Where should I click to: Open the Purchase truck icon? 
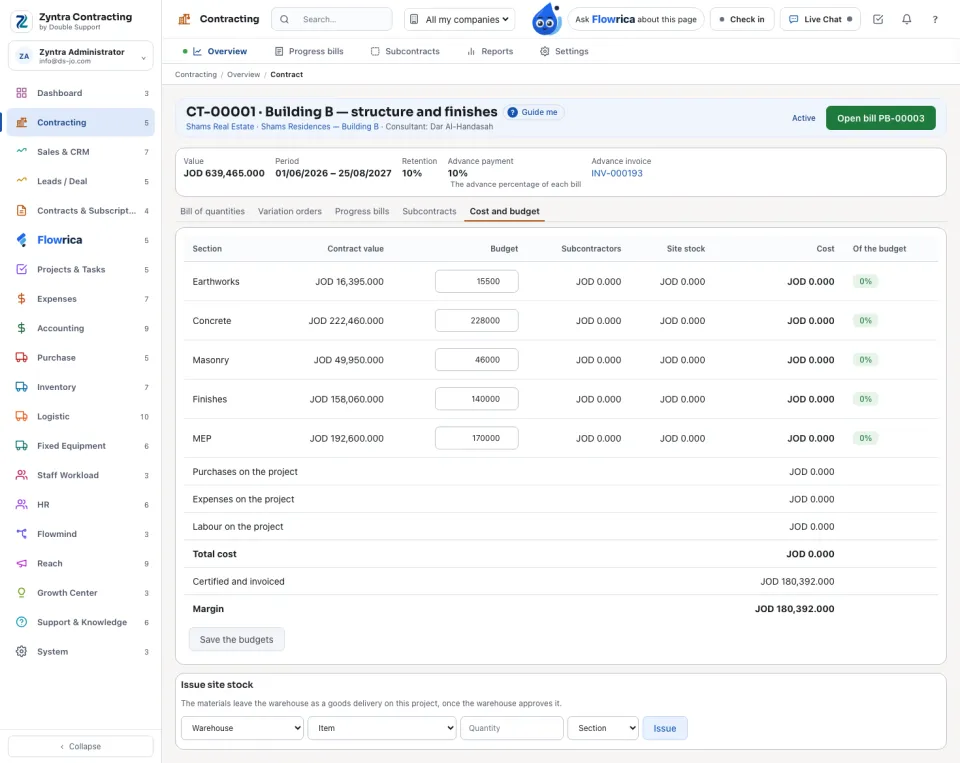[x=21, y=358]
